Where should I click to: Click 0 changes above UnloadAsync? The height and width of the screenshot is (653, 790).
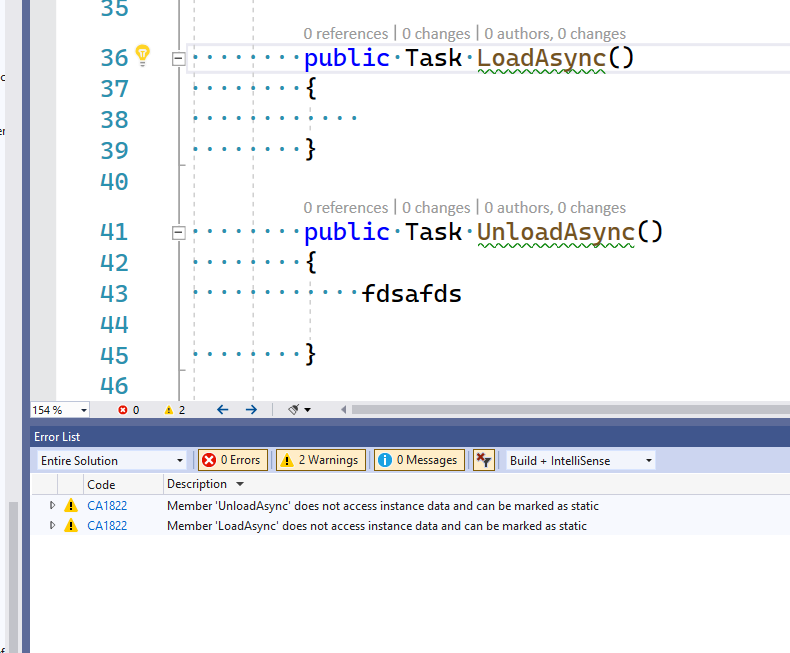pyautogui.click(x=436, y=208)
